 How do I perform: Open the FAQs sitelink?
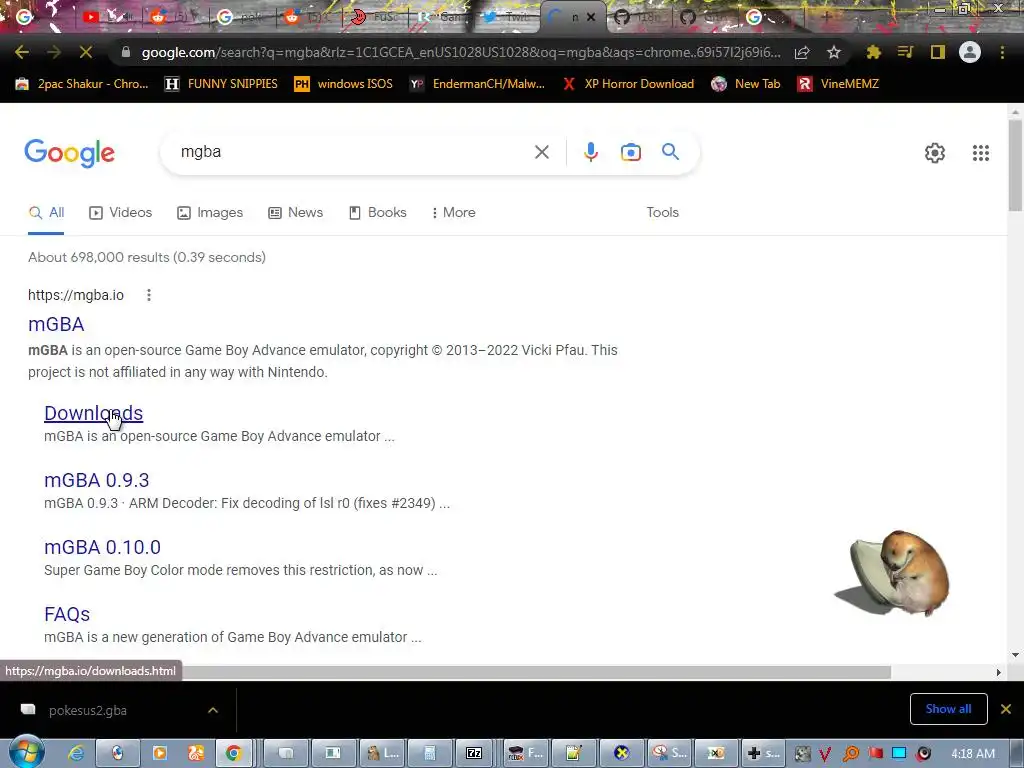pos(67,615)
